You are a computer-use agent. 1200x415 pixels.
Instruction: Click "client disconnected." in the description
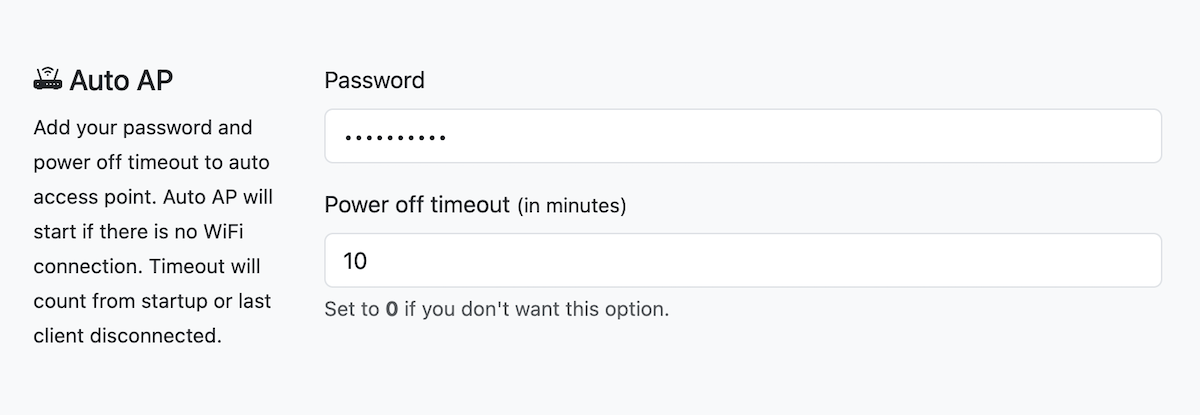(x=127, y=336)
